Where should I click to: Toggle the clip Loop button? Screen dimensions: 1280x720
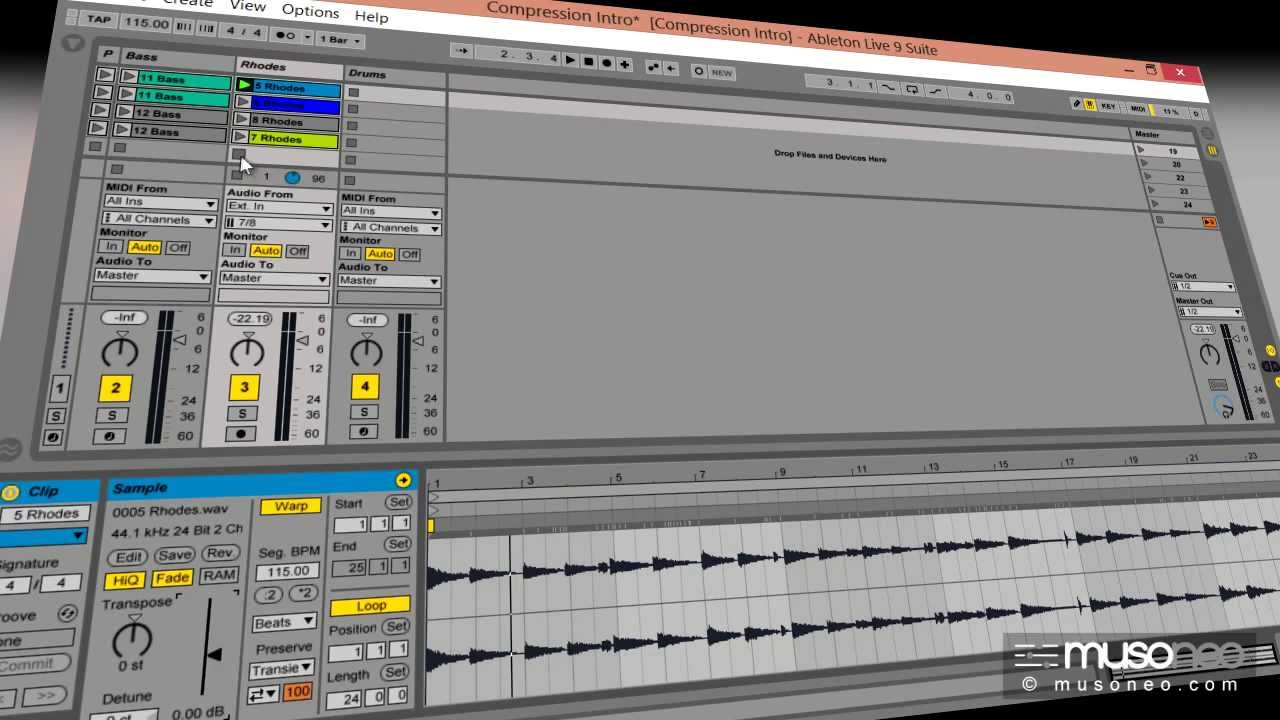click(370, 606)
